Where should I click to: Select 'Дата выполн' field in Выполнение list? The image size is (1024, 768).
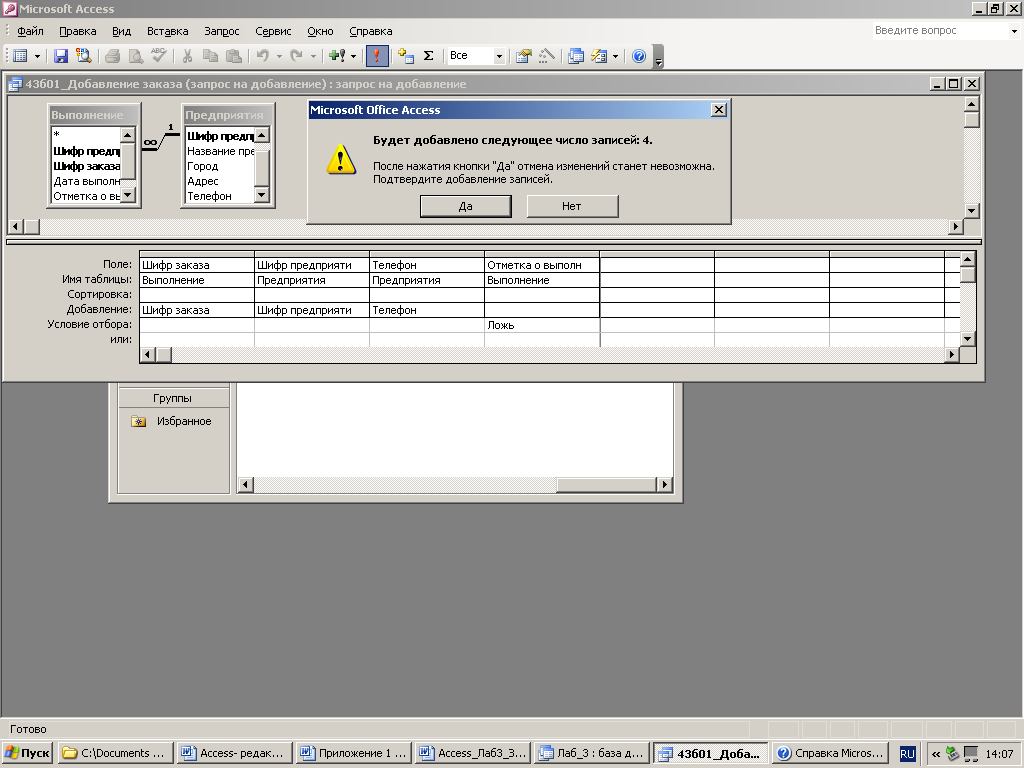point(86,182)
